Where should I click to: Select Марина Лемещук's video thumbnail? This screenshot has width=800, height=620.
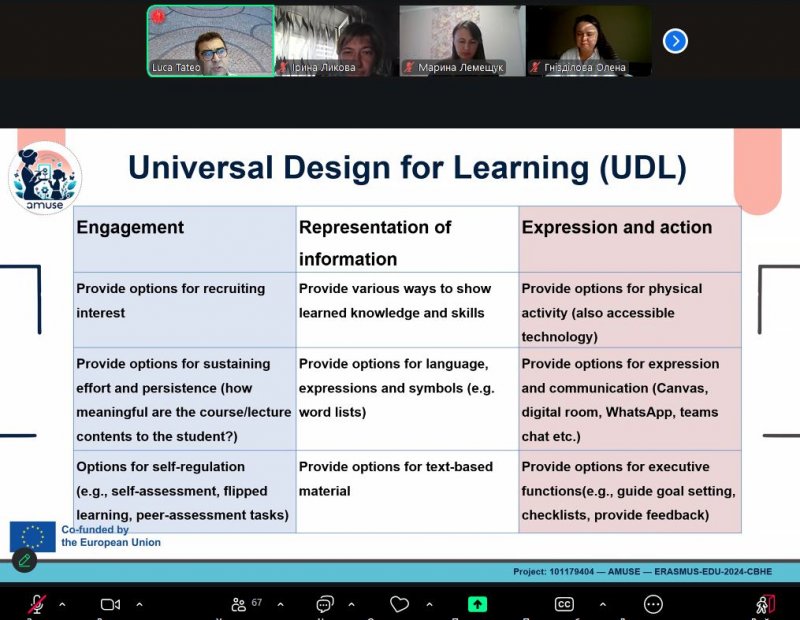click(461, 40)
